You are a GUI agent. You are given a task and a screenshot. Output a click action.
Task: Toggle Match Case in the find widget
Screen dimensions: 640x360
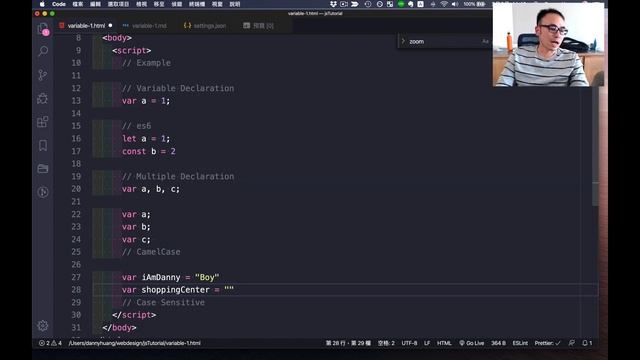tap(485, 41)
